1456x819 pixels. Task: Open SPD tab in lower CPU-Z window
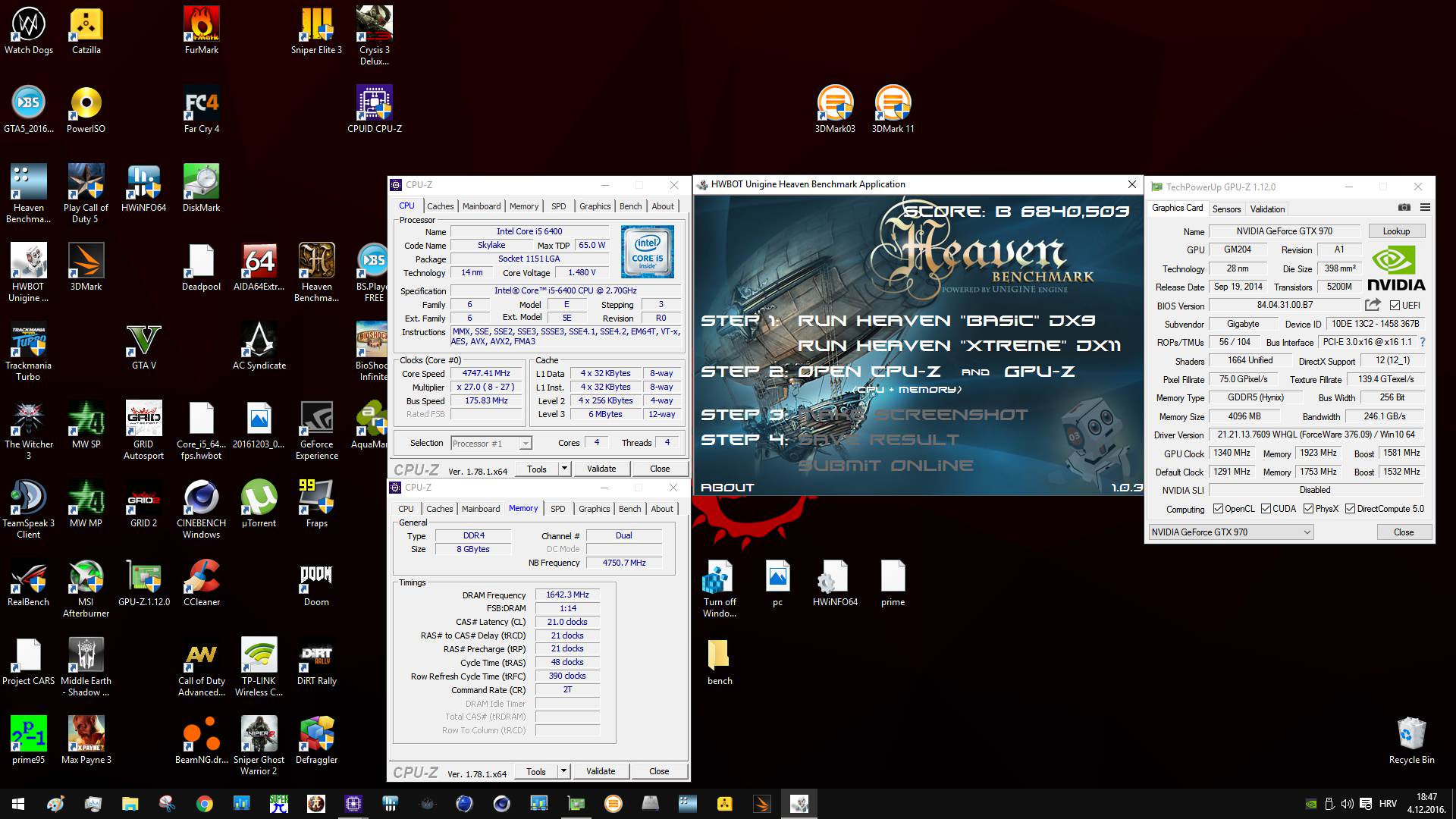click(557, 509)
